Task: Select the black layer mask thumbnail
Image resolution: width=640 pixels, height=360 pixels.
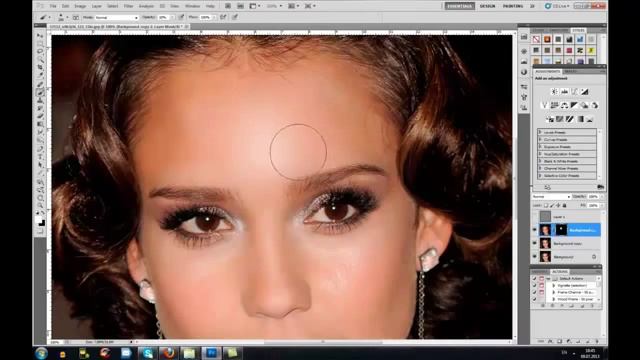Action: click(561, 230)
